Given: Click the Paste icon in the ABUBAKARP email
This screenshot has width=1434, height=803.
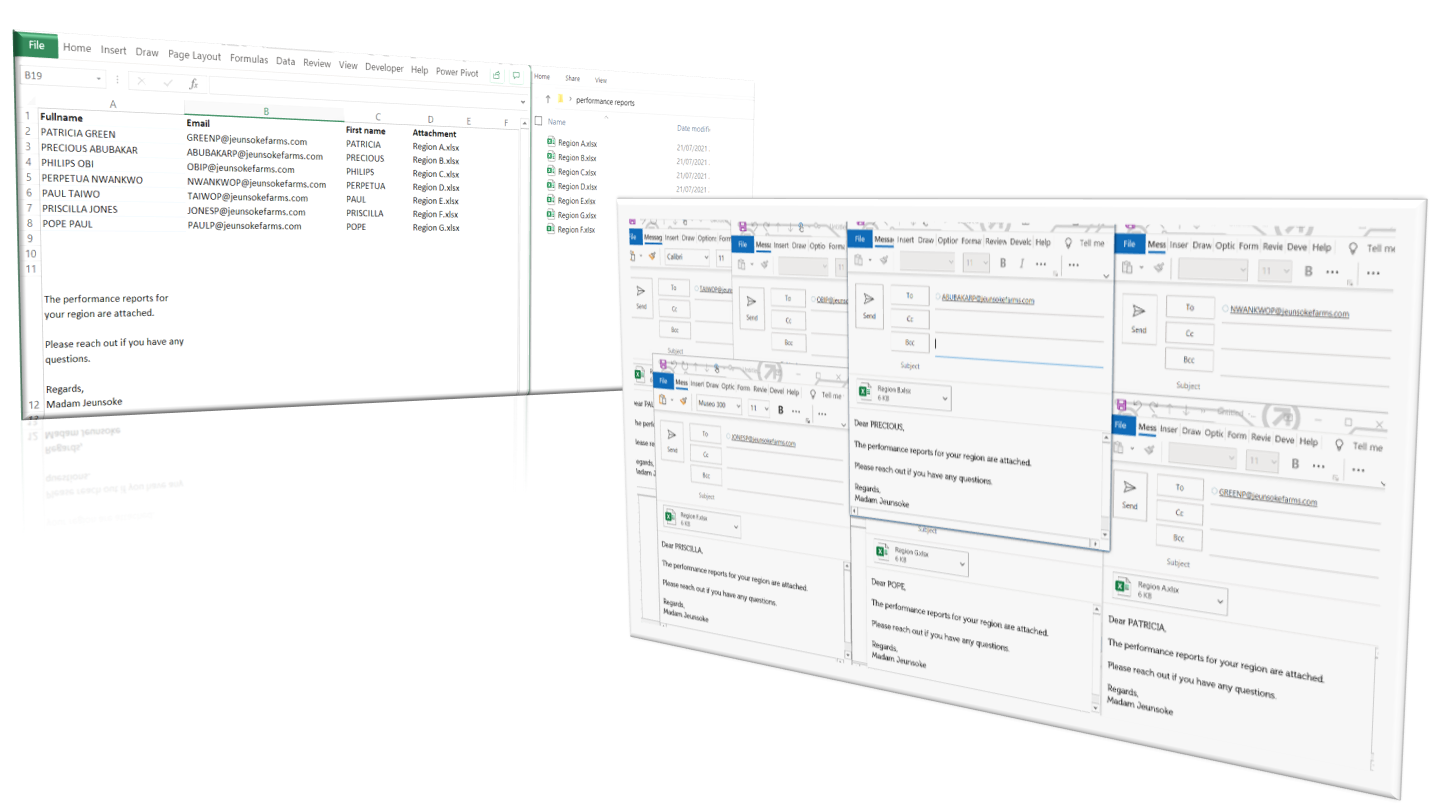Looking at the screenshot, I should click(x=858, y=262).
